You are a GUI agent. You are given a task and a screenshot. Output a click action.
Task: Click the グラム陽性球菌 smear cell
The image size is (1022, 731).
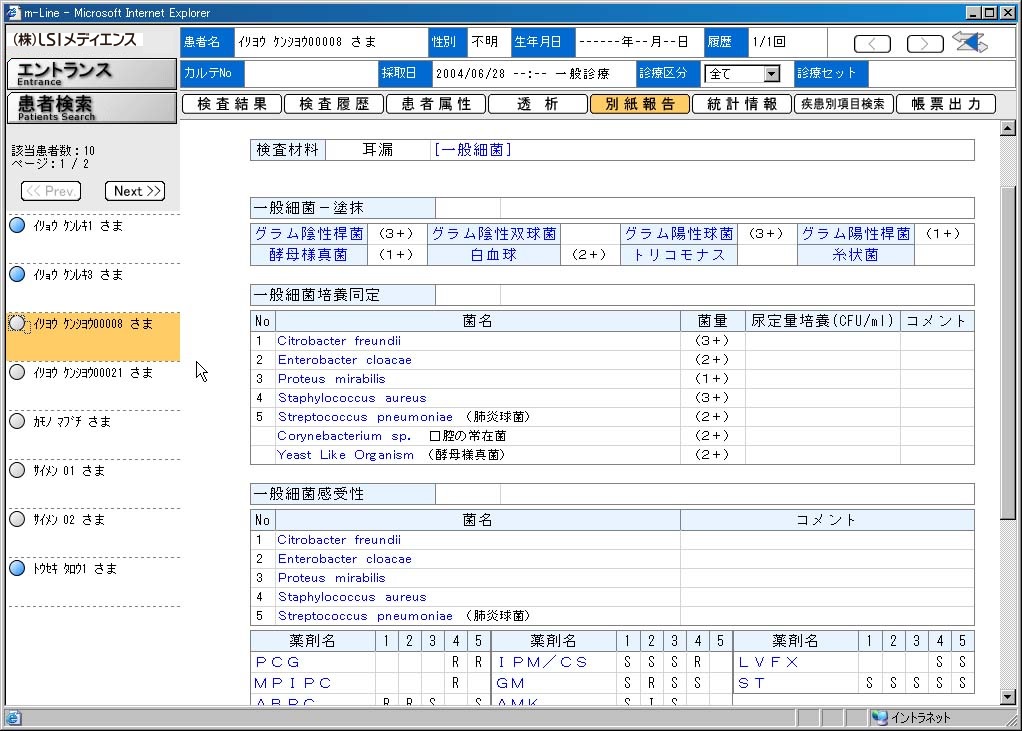point(679,234)
